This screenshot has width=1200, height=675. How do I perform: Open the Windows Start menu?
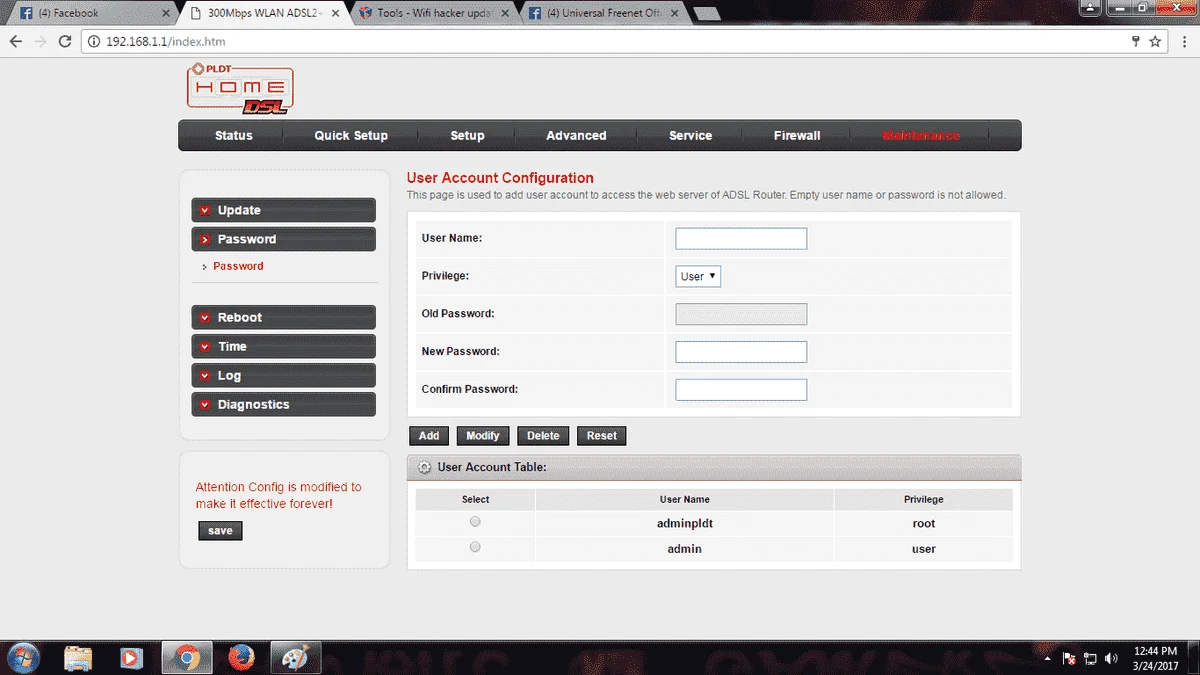tap(23, 658)
